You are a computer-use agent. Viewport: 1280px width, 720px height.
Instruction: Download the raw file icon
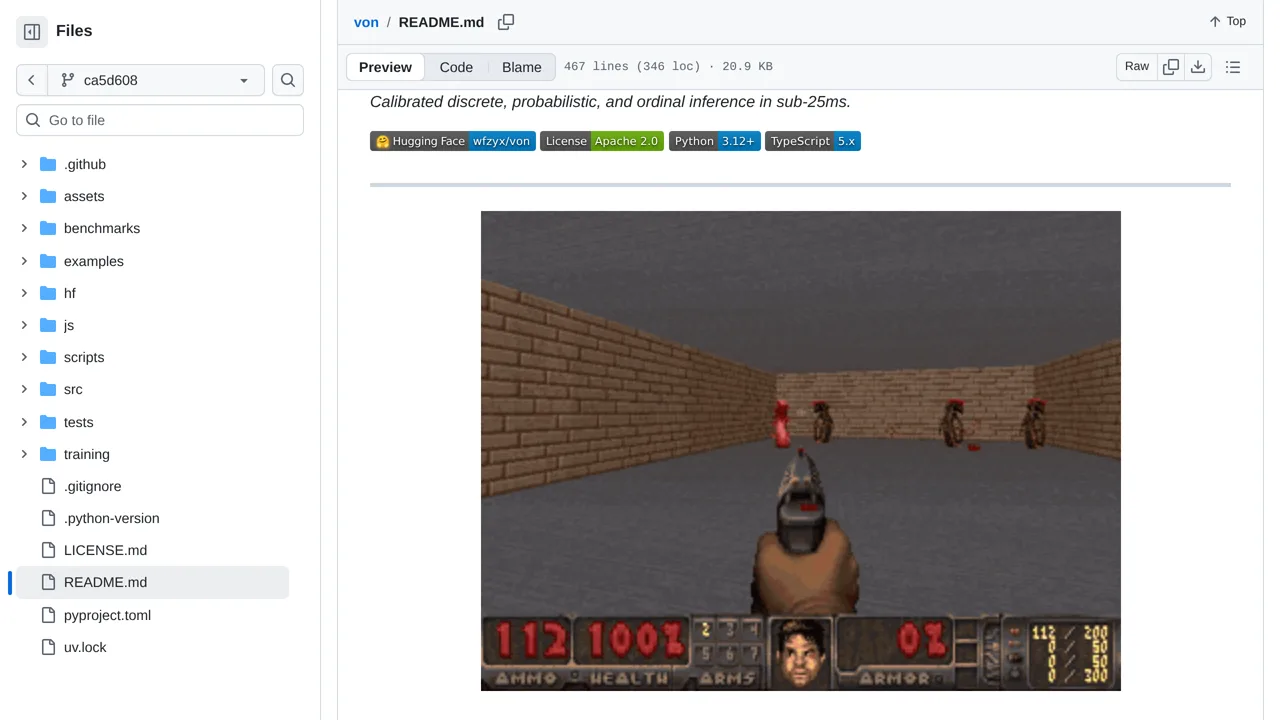tap(1198, 67)
